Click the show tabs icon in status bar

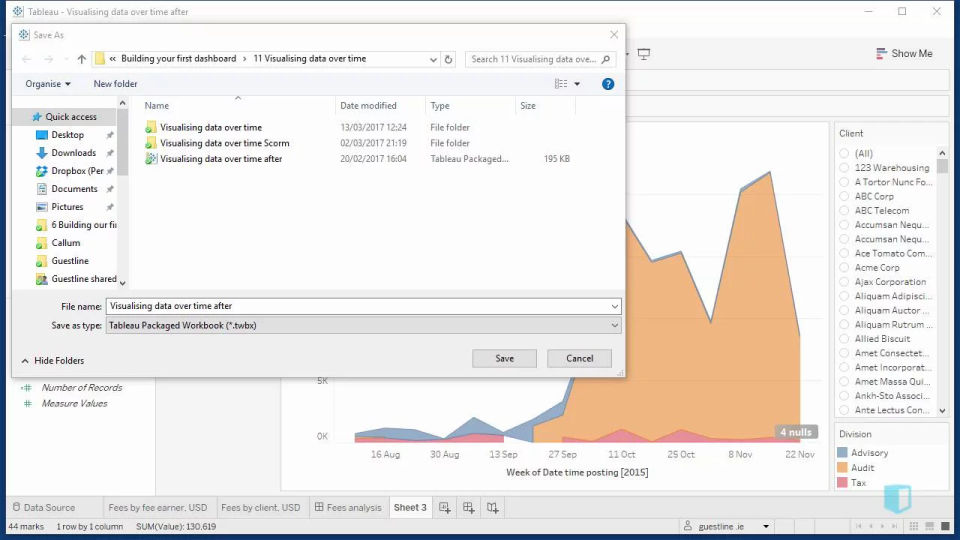[x=945, y=527]
